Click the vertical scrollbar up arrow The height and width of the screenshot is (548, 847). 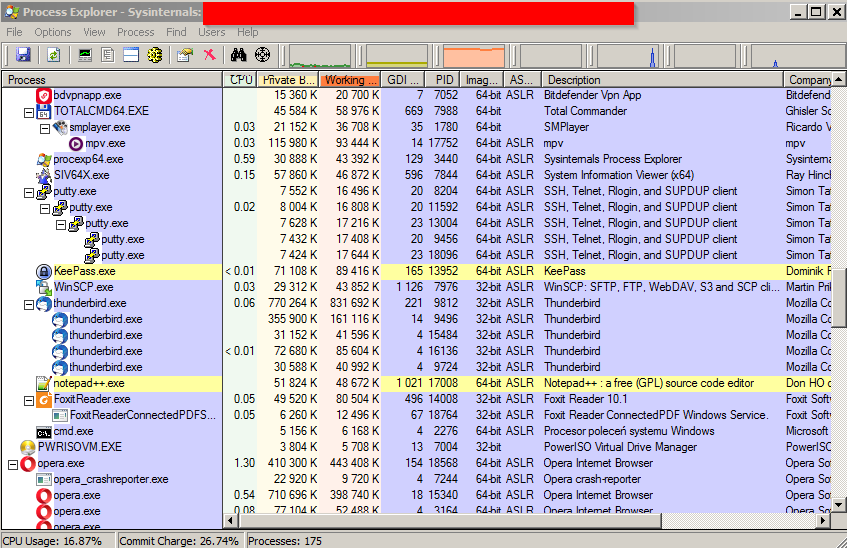[x=838, y=79]
